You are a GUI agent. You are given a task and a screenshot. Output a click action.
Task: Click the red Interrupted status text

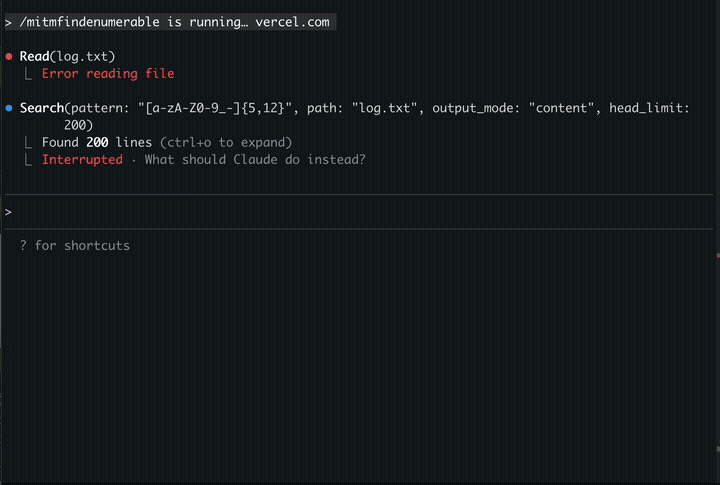(x=82, y=160)
